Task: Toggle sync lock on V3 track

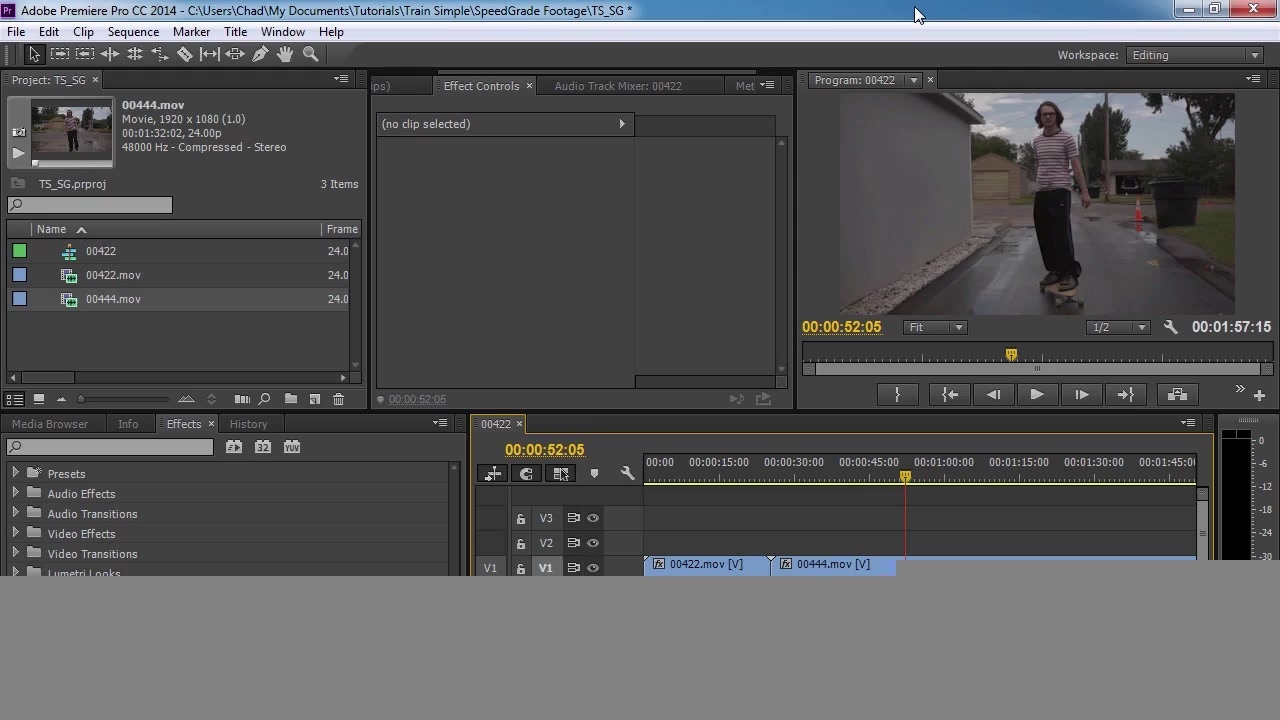Action: [x=573, y=518]
